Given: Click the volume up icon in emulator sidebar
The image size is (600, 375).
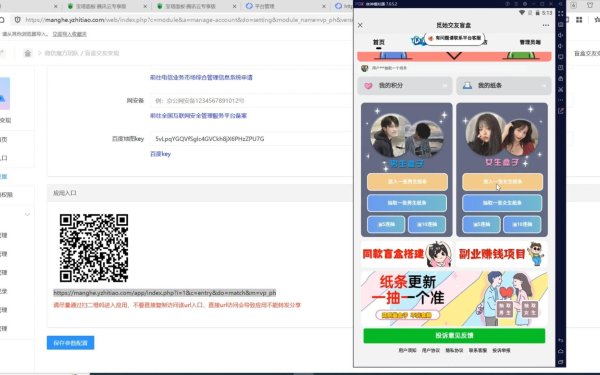Looking at the screenshot, I should [x=561, y=35].
